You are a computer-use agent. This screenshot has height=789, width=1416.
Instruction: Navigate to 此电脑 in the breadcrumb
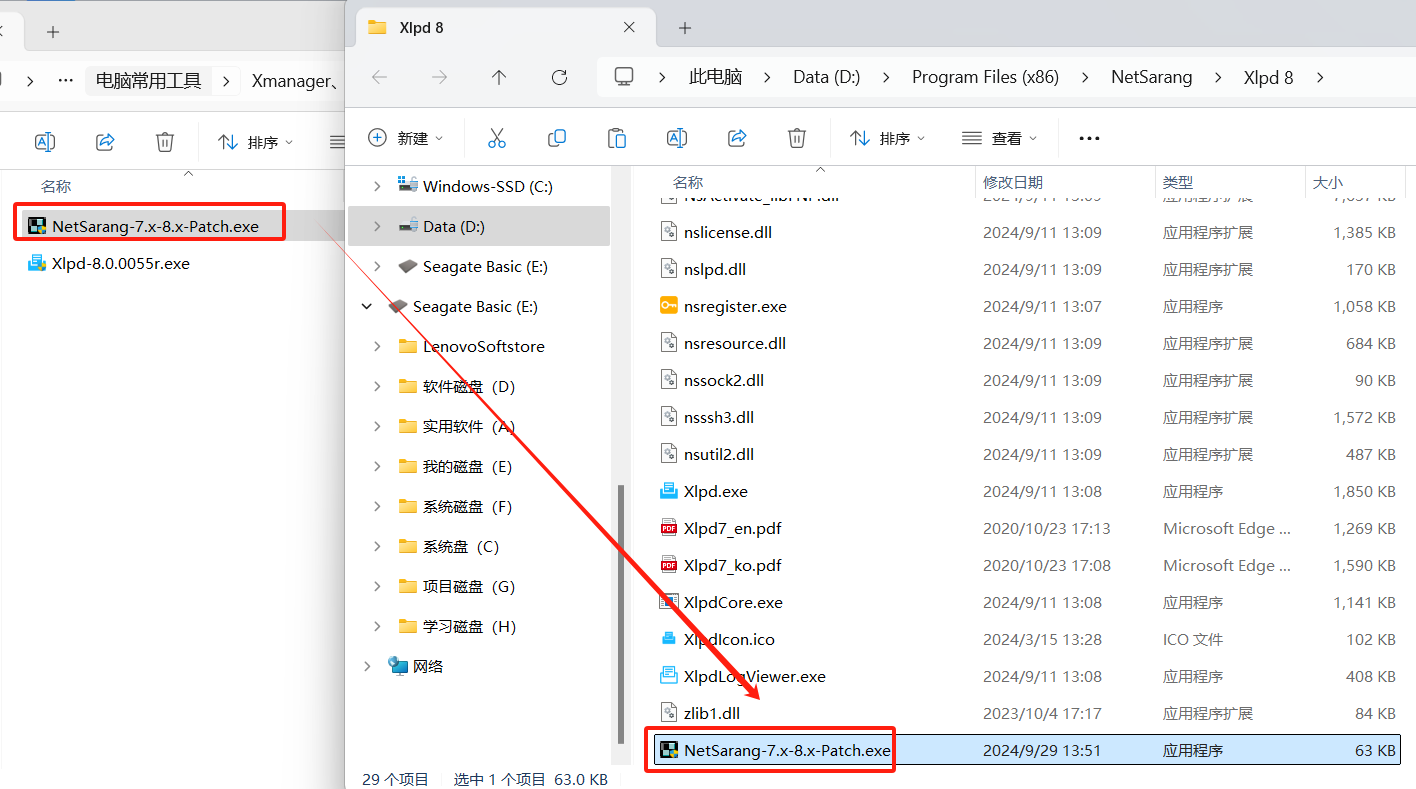click(x=716, y=77)
